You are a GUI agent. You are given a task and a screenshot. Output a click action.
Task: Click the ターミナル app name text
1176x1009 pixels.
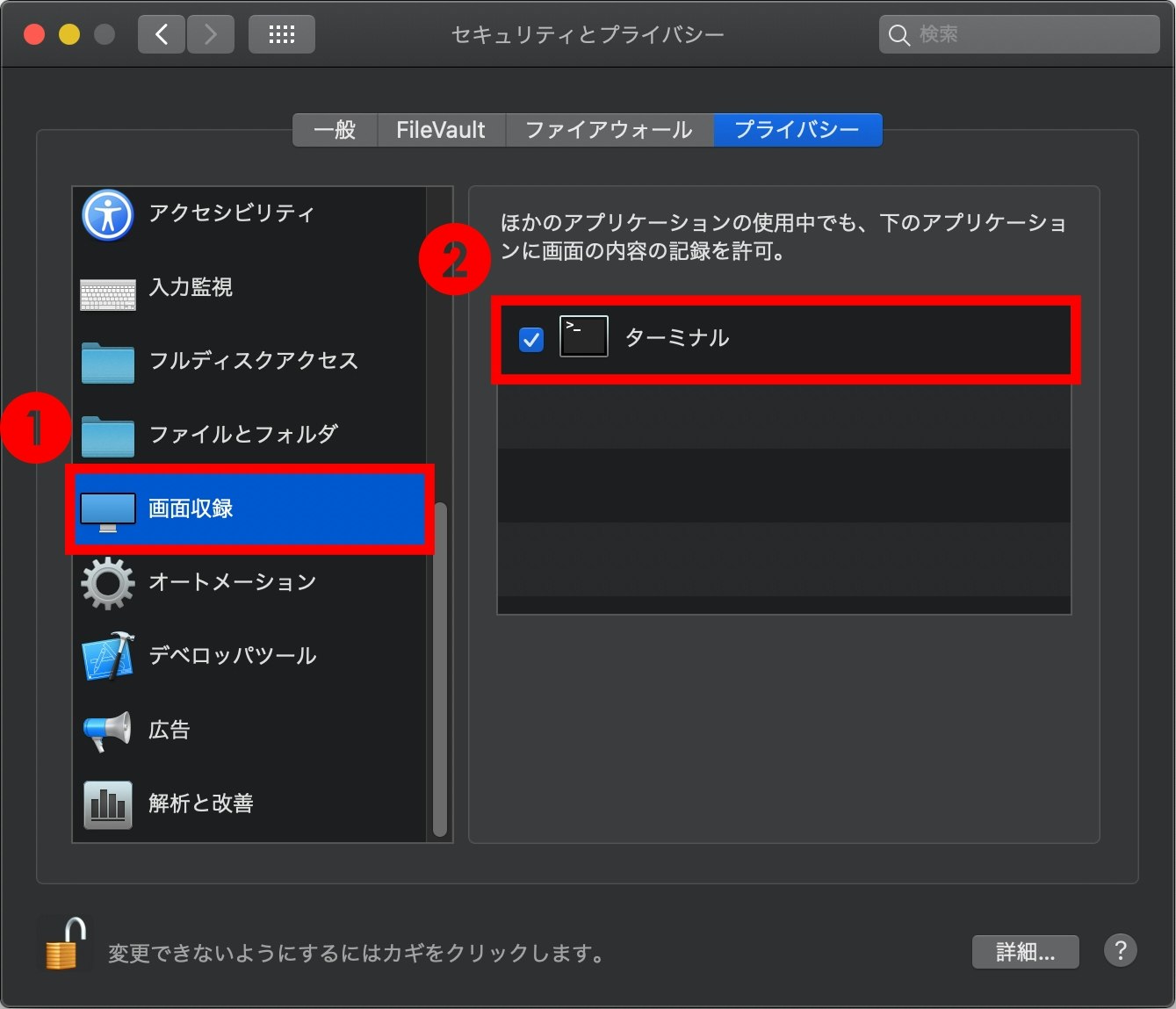677,338
